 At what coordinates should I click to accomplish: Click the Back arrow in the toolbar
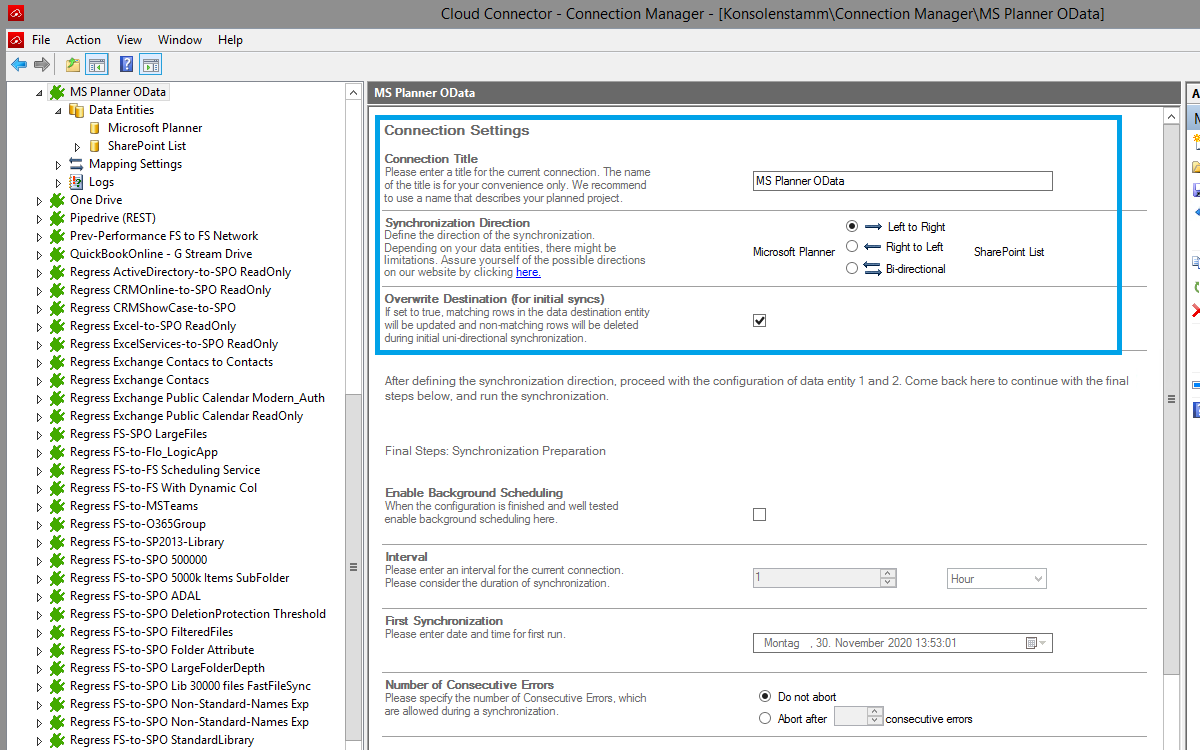[19, 65]
